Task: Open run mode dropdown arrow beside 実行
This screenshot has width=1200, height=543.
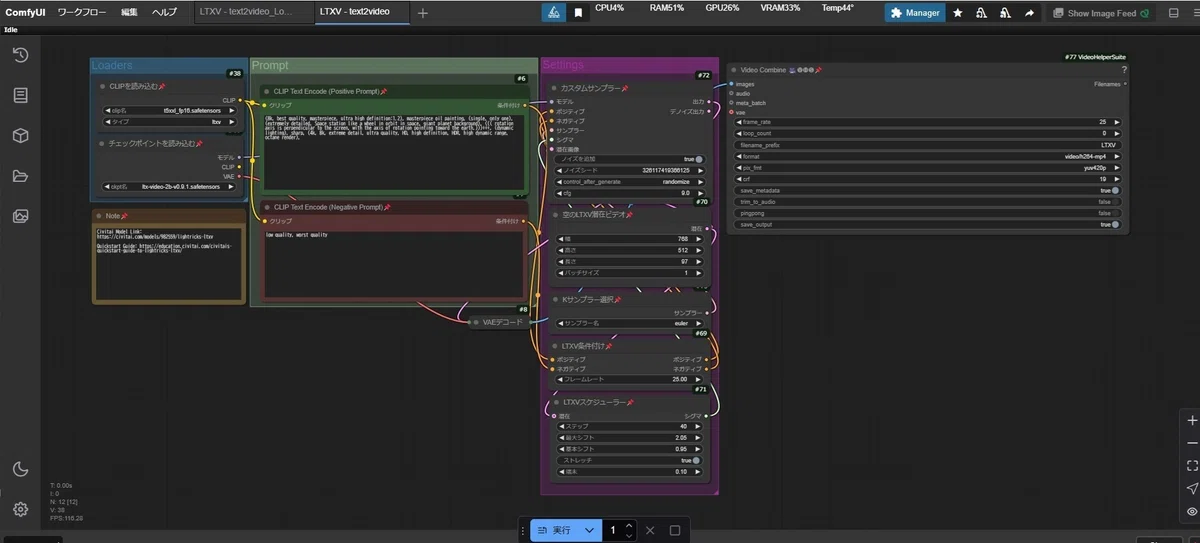Action: pos(590,530)
